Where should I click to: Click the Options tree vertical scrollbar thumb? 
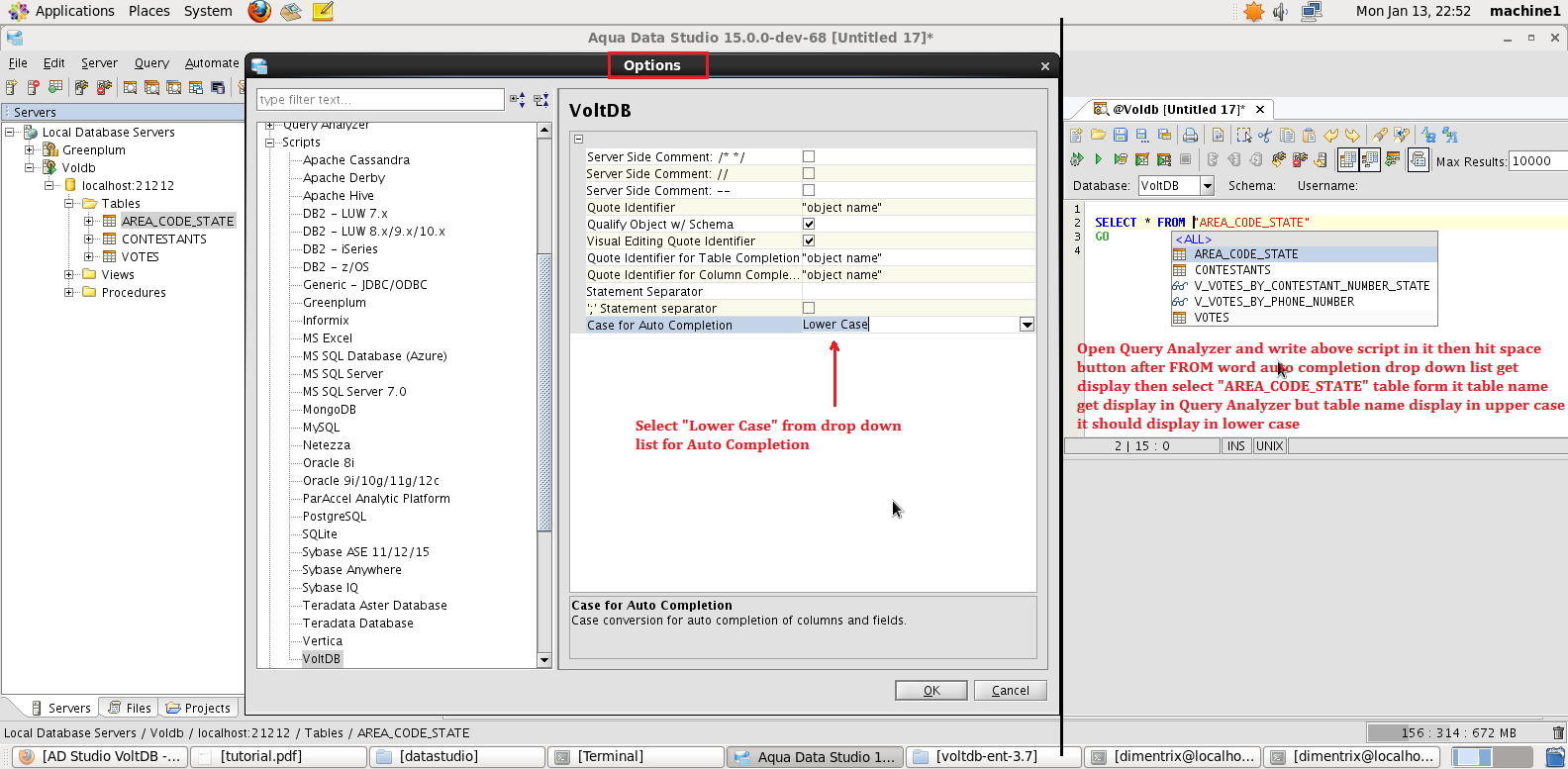(544, 392)
